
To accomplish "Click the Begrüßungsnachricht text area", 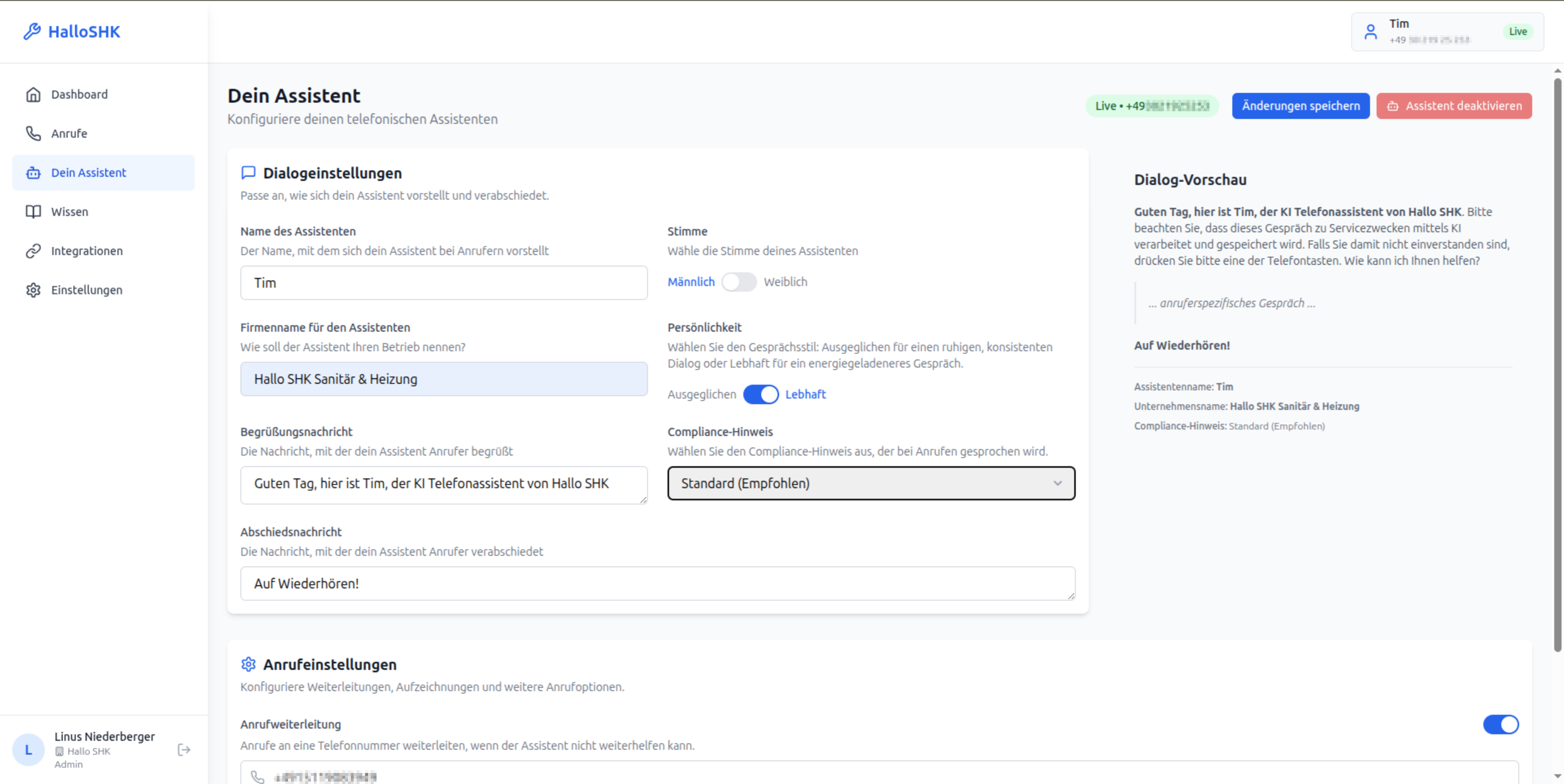I will tap(444, 484).
